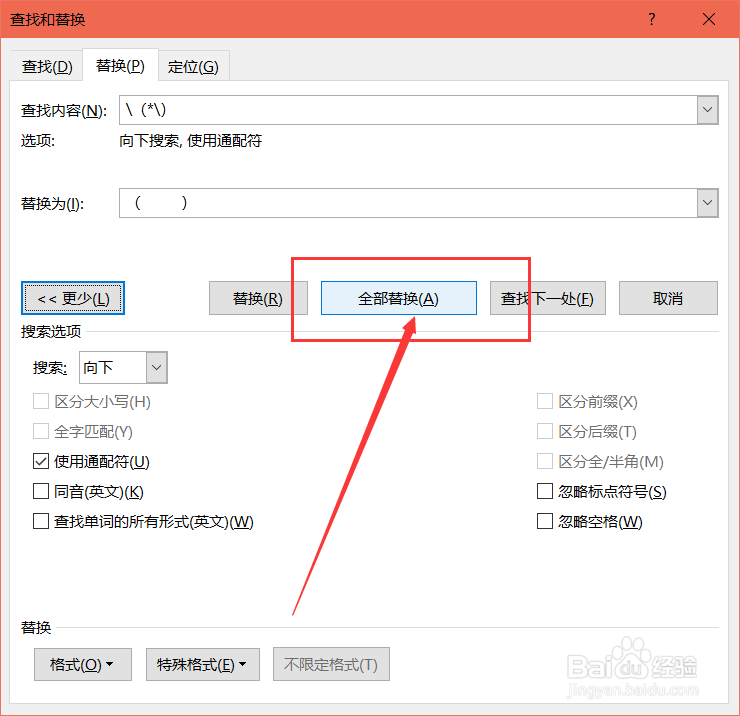Collapse options with 更少(L) button
The height and width of the screenshot is (716, 740).
click(x=73, y=298)
